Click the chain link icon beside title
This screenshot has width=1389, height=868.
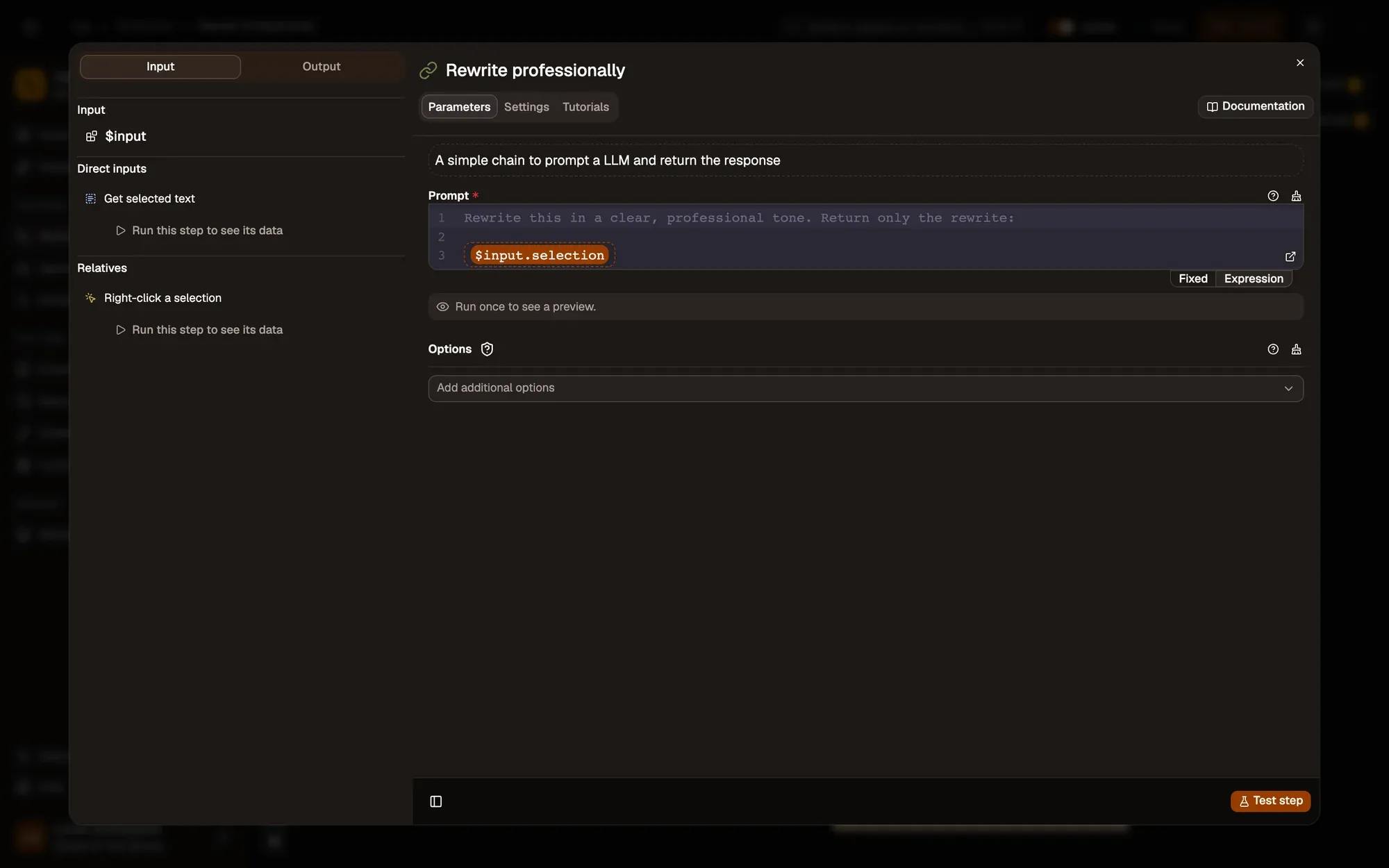429,70
